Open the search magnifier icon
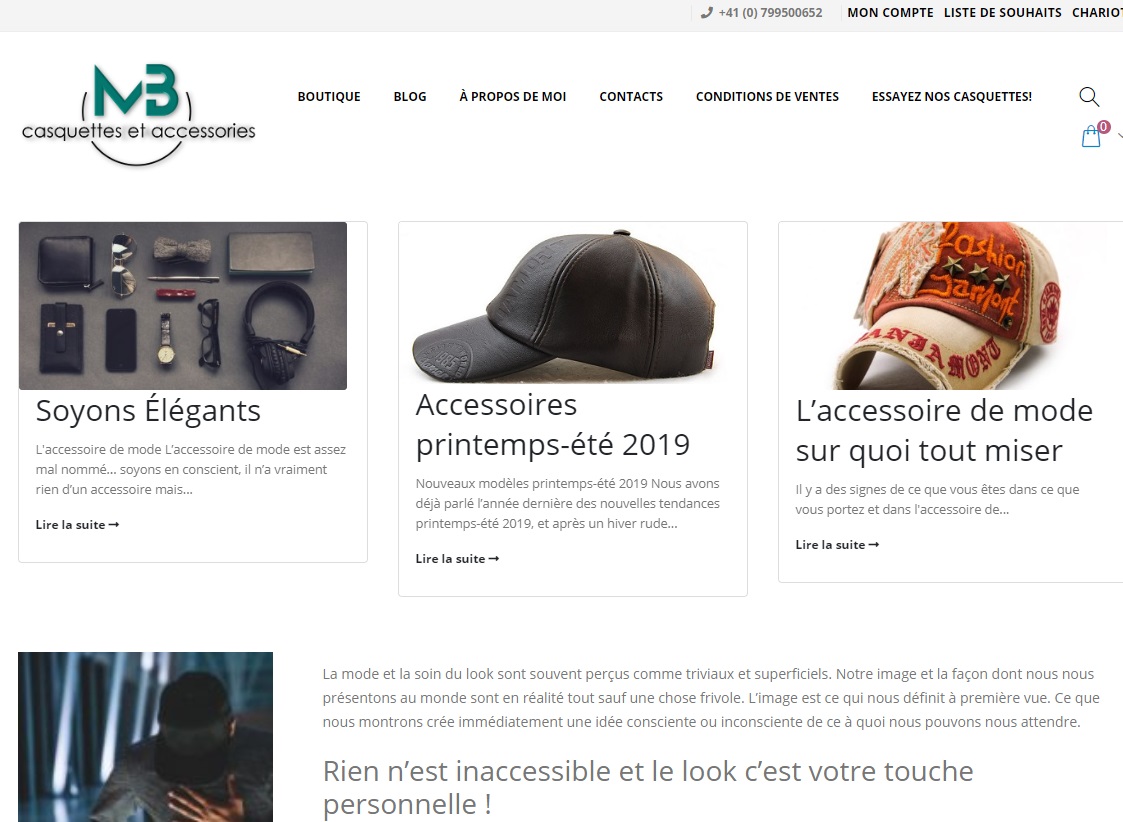 coord(1089,97)
